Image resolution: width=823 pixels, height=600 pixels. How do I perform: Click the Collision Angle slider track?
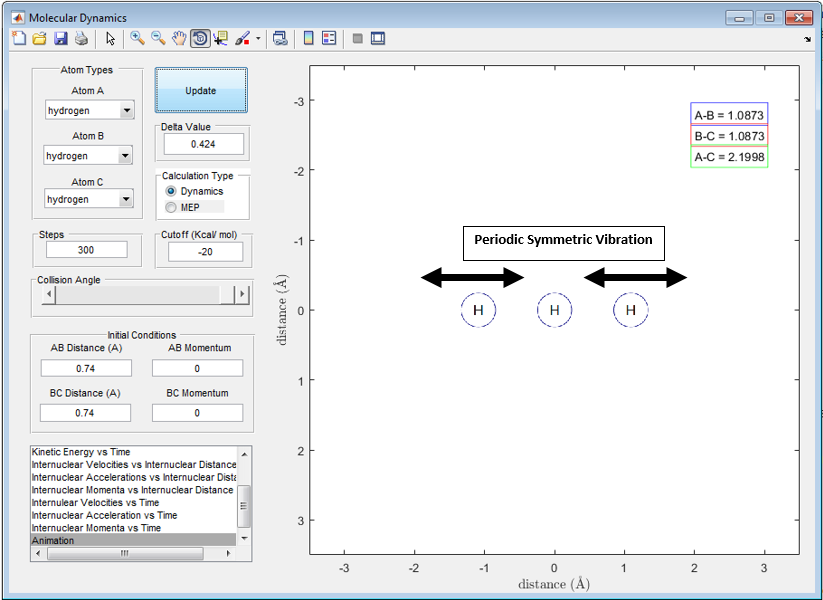pyautogui.click(x=138, y=294)
